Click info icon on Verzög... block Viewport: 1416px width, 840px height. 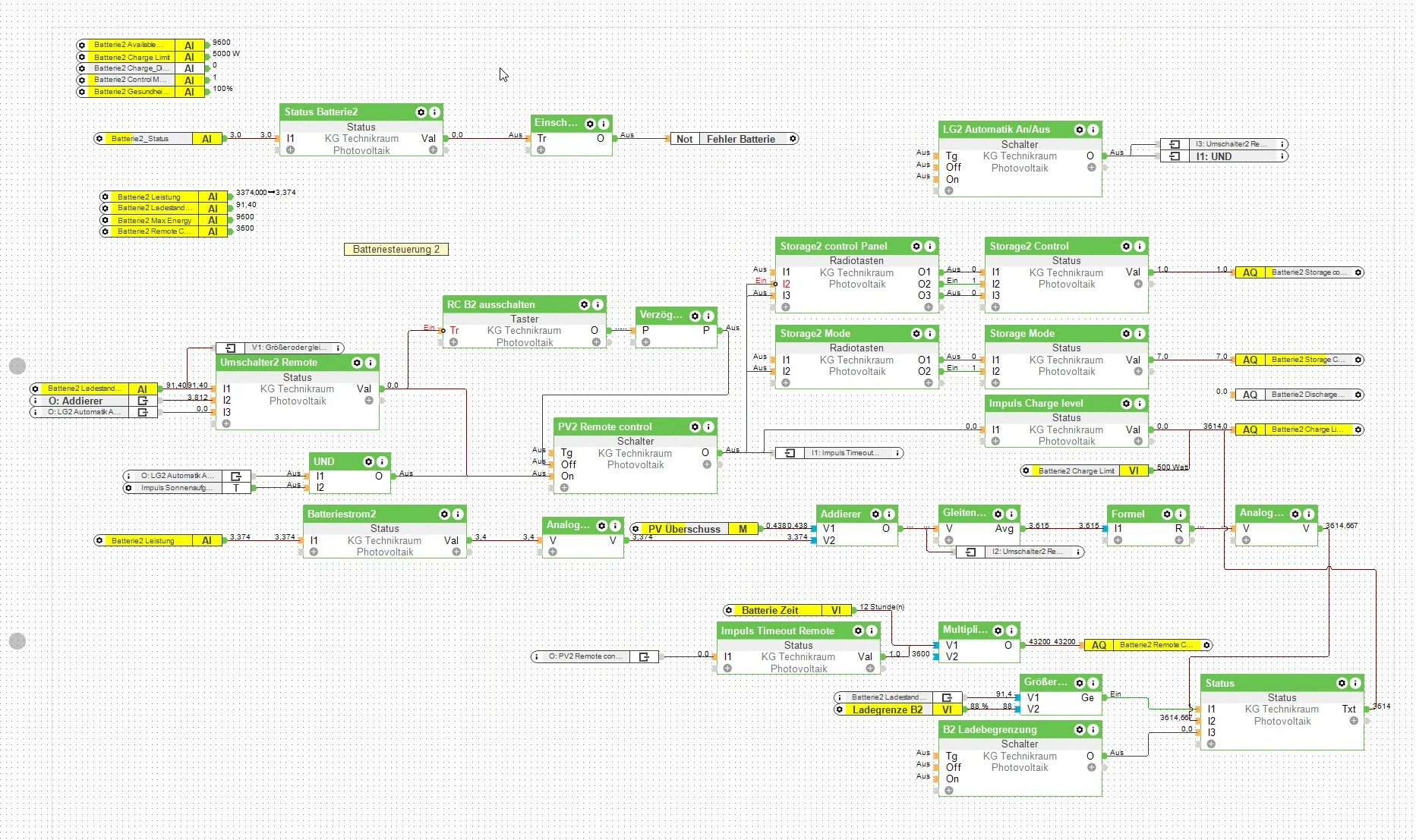(x=708, y=316)
